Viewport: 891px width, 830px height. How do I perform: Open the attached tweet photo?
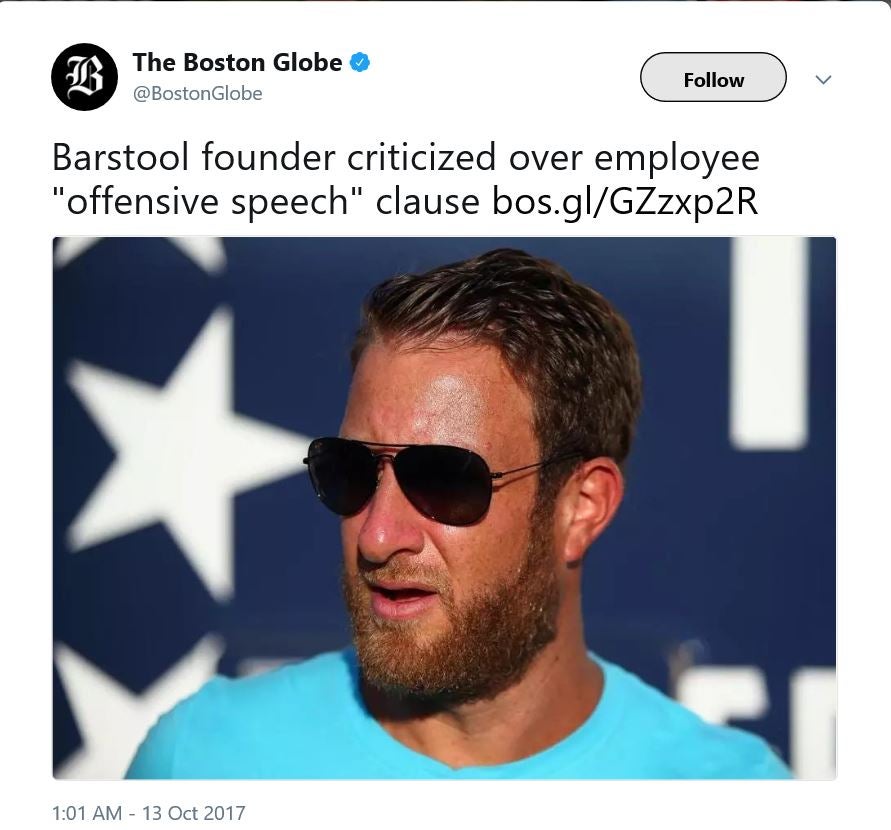pyautogui.click(x=444, y=507)
